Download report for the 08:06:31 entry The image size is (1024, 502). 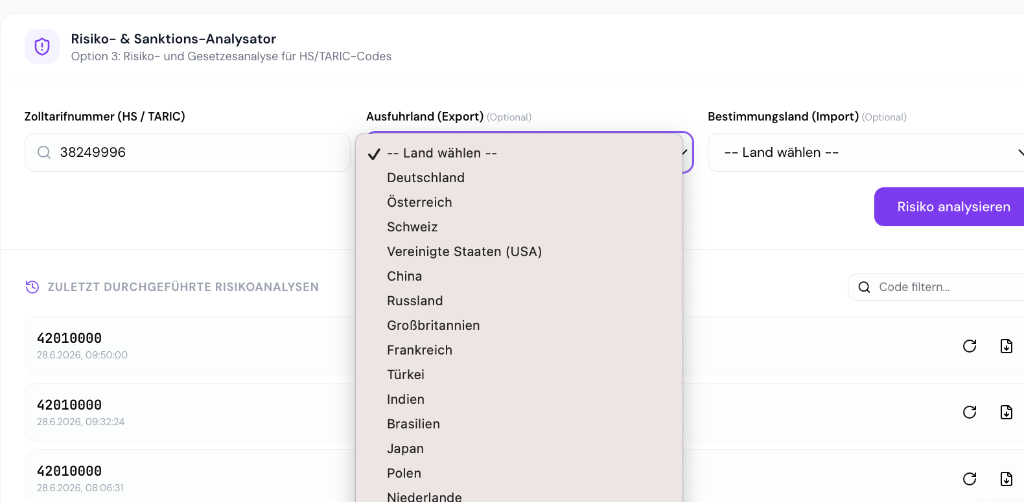tap(1006, 478)
